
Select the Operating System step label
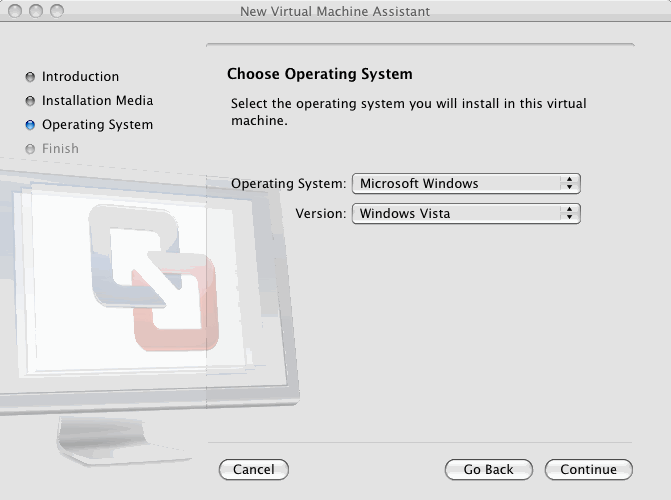click(x=98, y=125)
